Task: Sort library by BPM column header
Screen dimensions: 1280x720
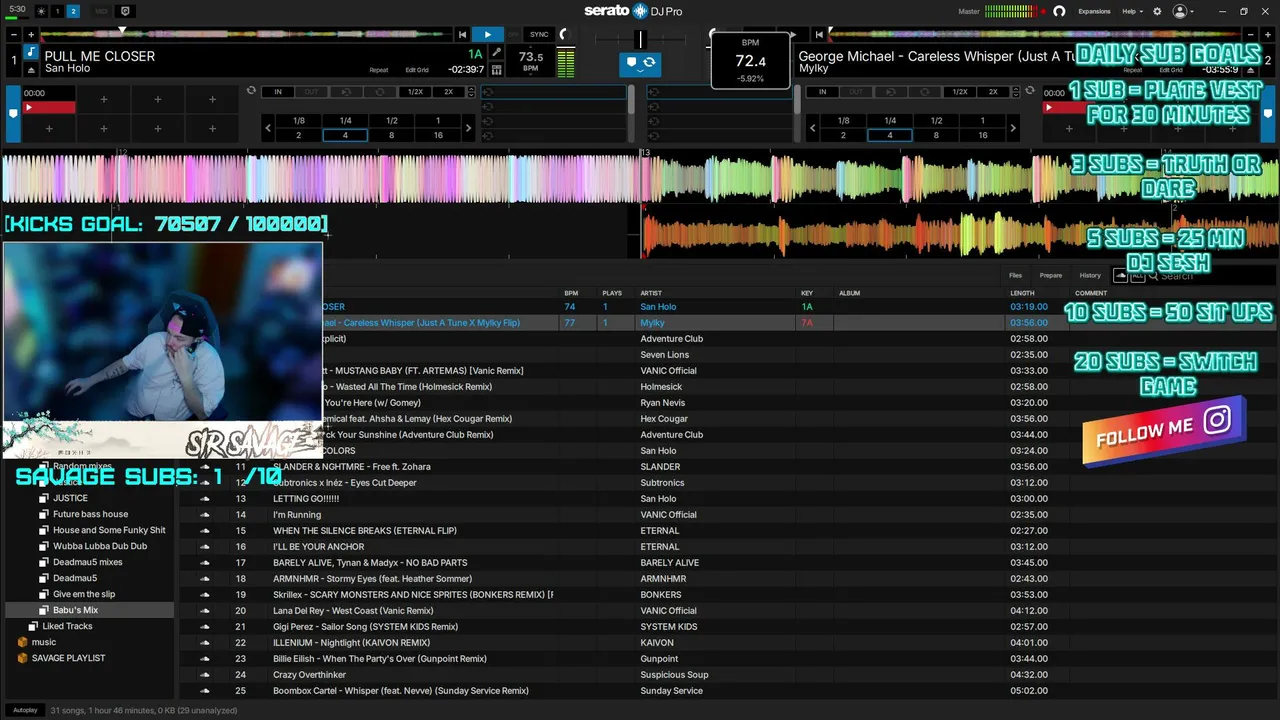Action: tap(571, 293)
